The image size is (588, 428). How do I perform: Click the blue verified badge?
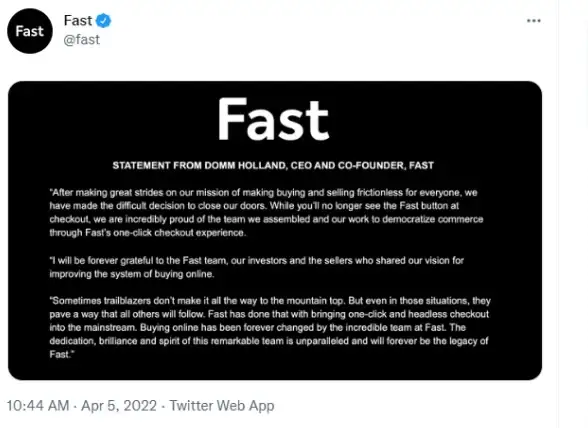[104, 20]
